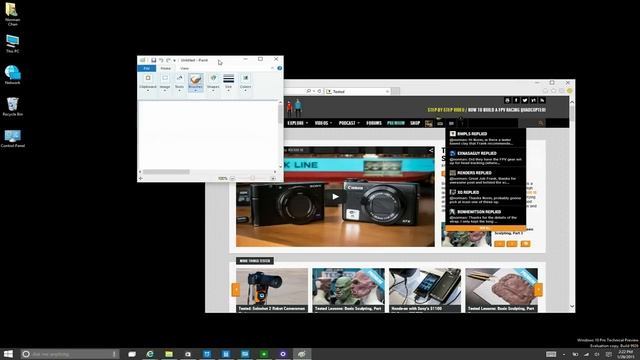Image resolution: width=640 pixels, height=360 pixels.
Task: Click the RSS icon in site header
Action: pos(542,100)
